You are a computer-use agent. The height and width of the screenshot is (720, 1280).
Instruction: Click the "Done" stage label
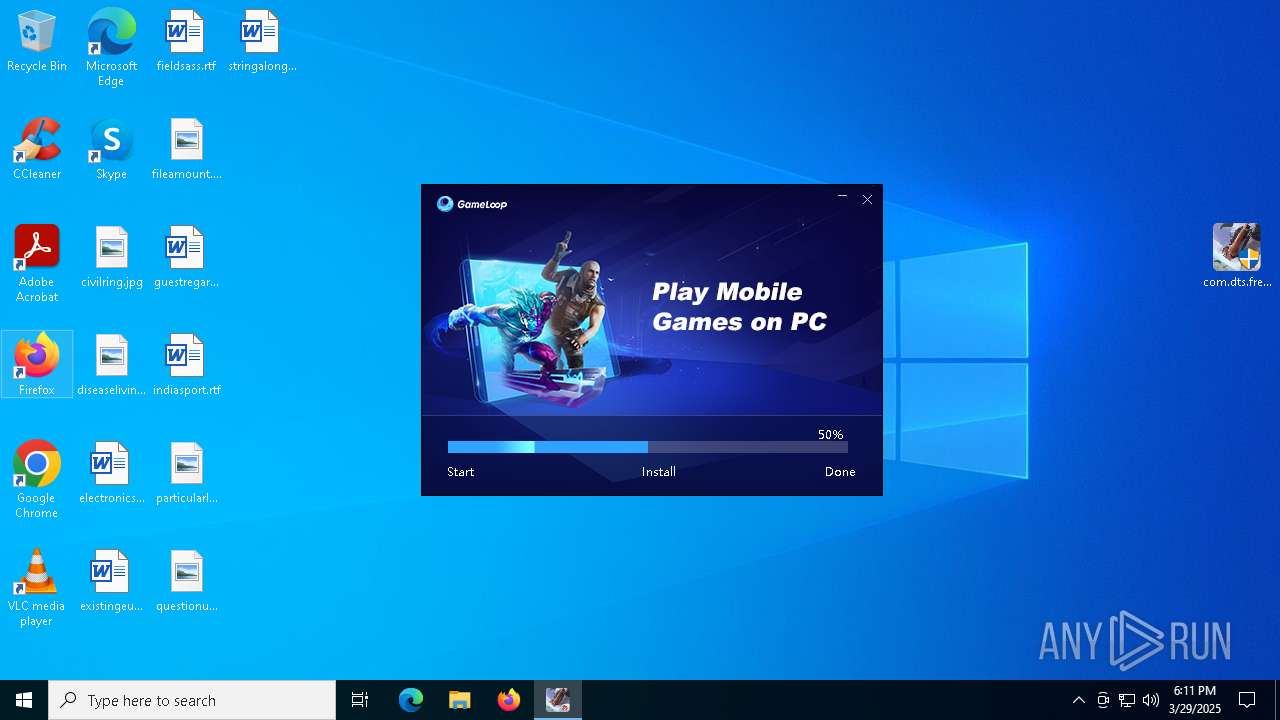[840, 472]
